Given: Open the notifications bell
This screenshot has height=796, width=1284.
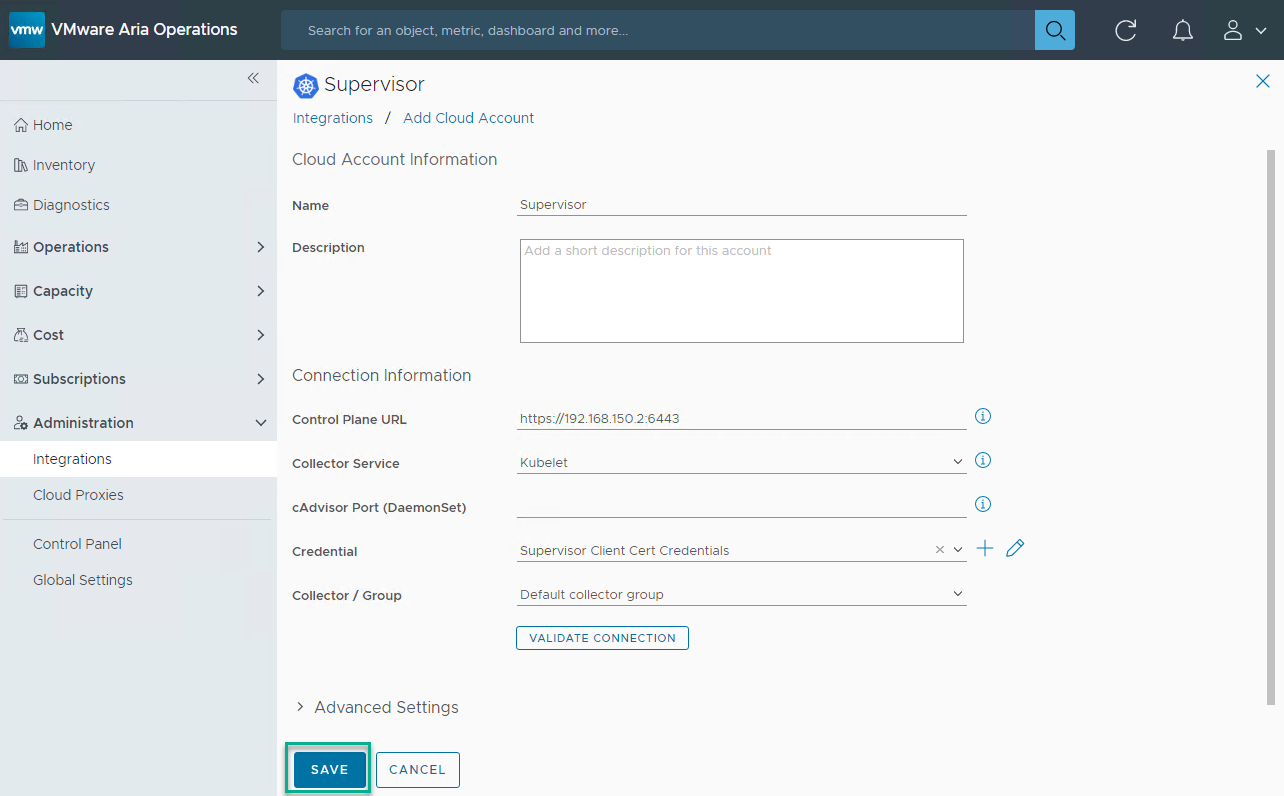Looking at the screenshot, I should coord(1182,30).
